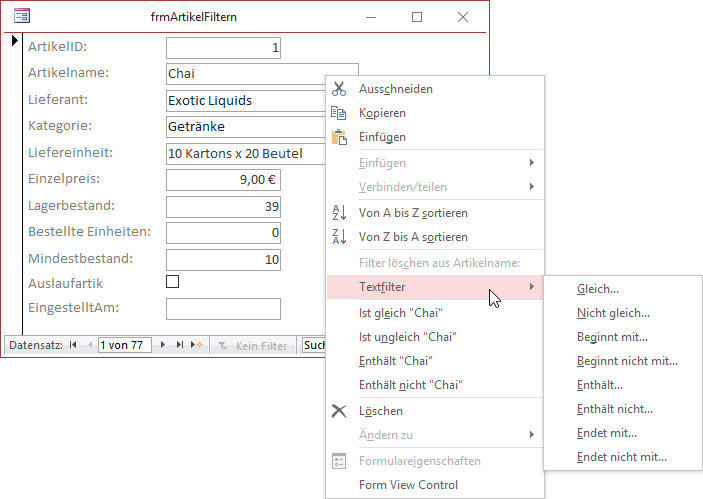Image resolution: width=703 pixels, height=499 pixels.
Task: Click the Artikelname: label
Action: click(69, 73)
